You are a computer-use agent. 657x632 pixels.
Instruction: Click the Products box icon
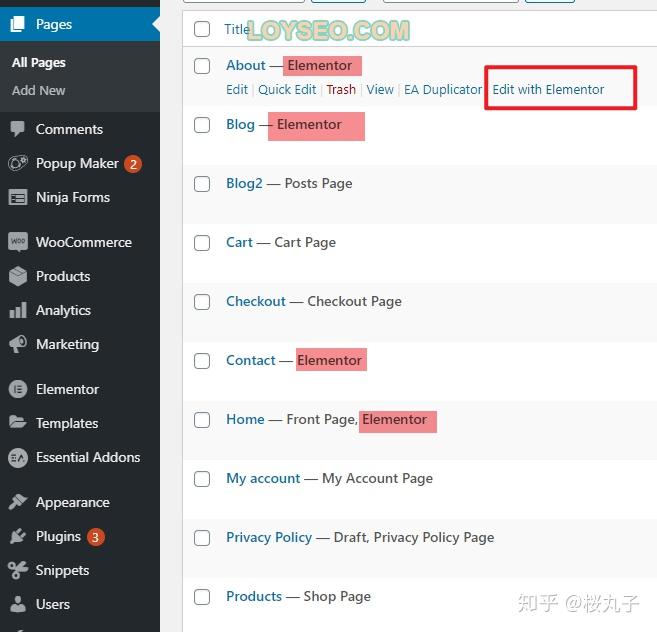[x=18, y=276]
